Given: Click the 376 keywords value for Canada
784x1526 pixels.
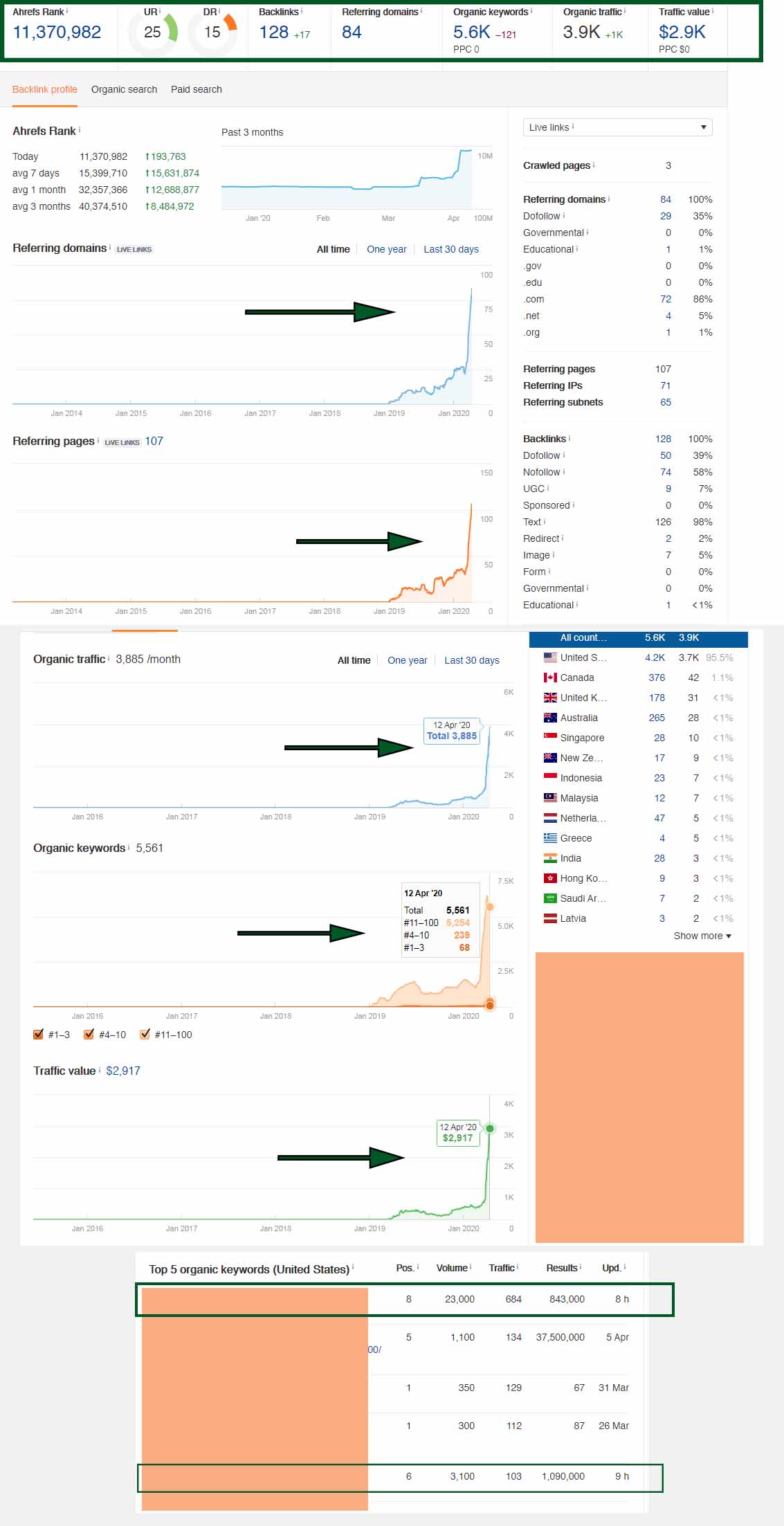Looking at the screenshot, I should tap(657, 678).
